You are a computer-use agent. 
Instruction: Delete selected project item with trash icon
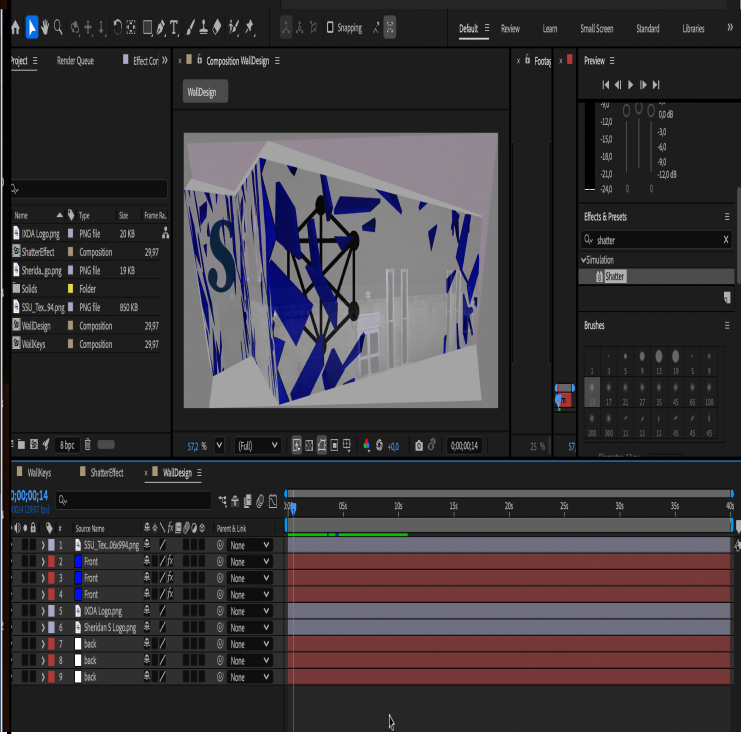pos(87,445)
